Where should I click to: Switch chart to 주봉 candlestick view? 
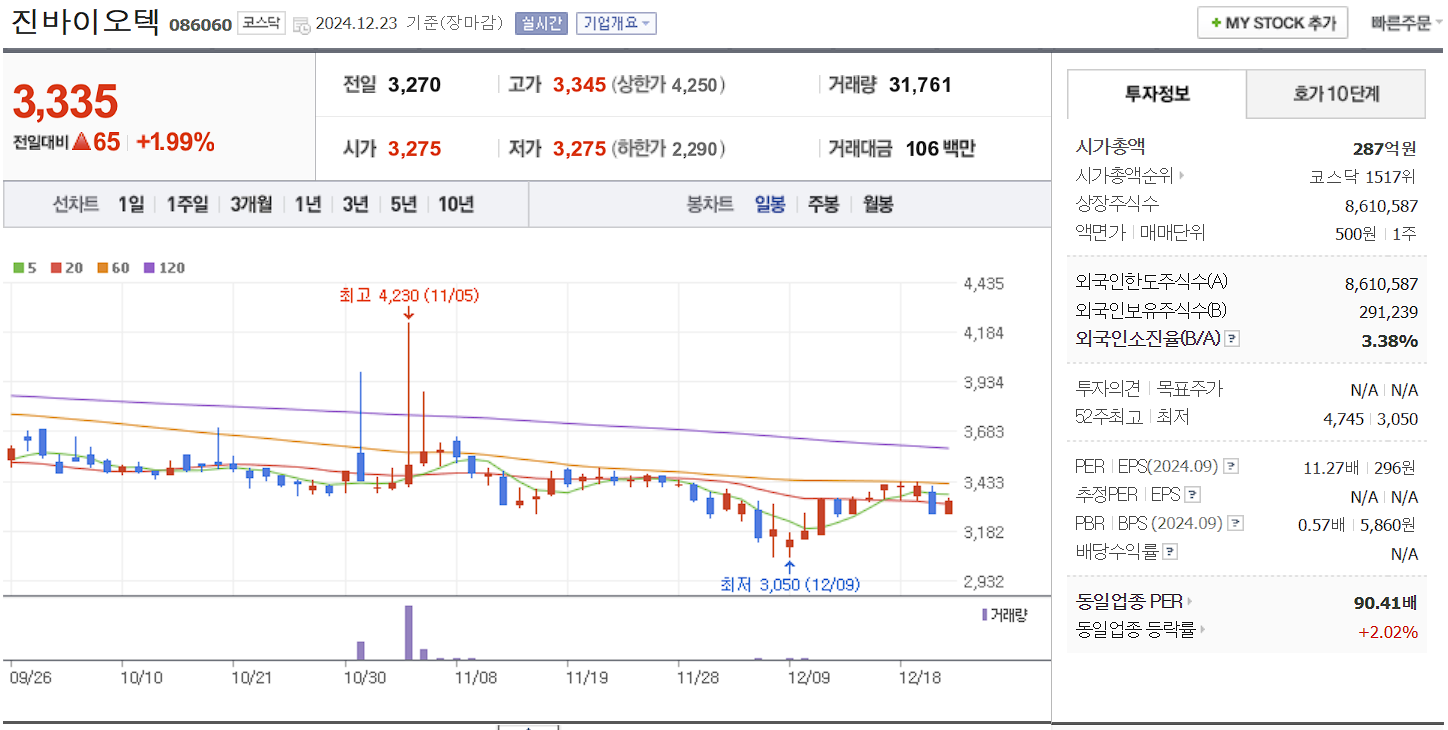822,204
